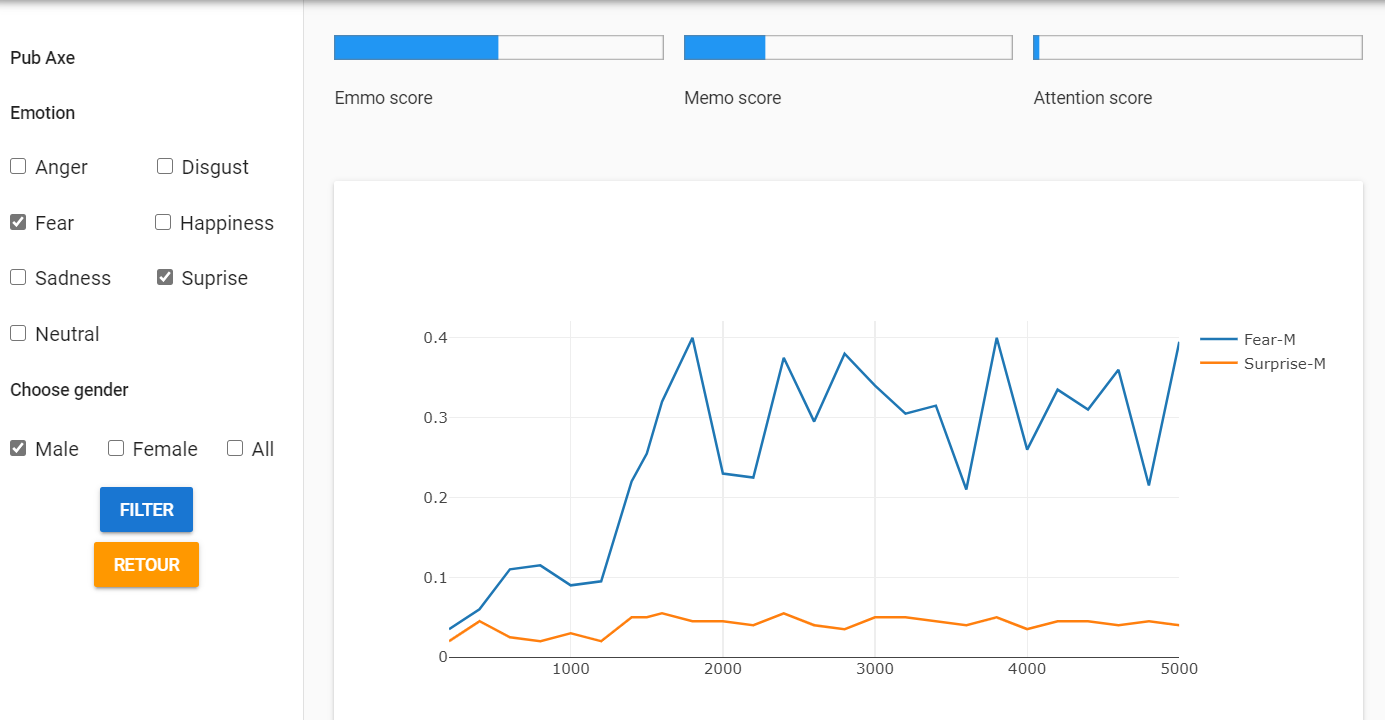Viewport: 1385px width, 720px height.
Task: Click the orange RETOUR button
Action: pos(146,565)
